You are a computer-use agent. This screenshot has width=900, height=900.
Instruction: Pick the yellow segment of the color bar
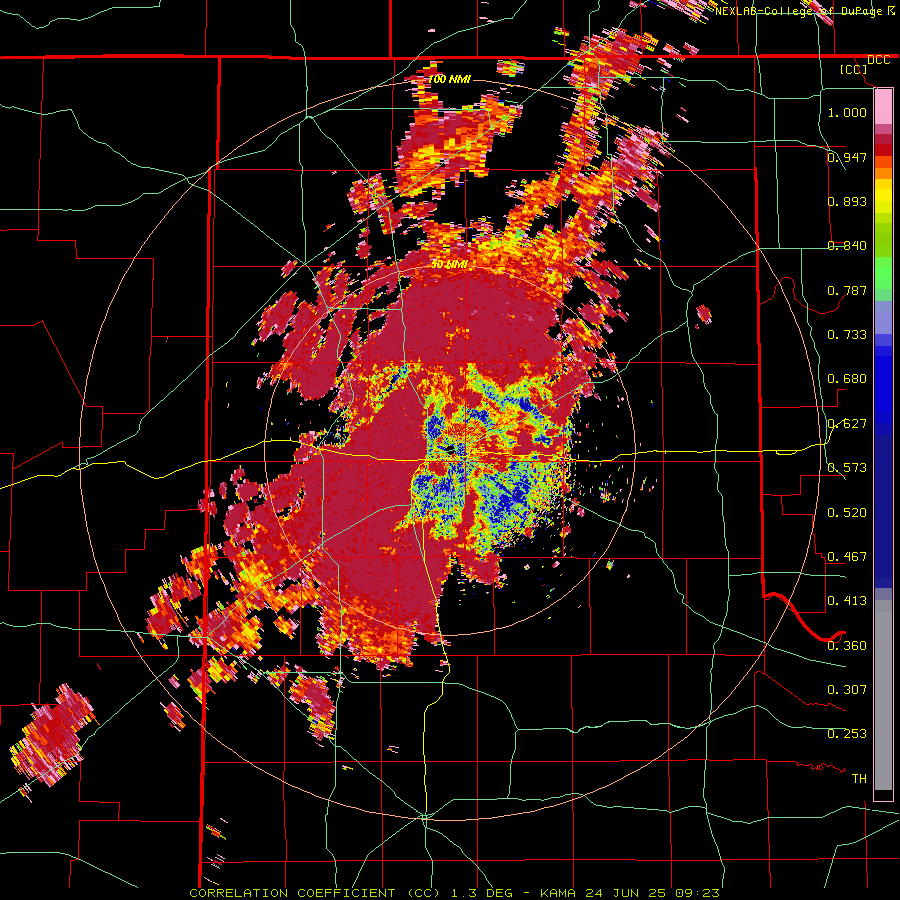coord(883,196)
